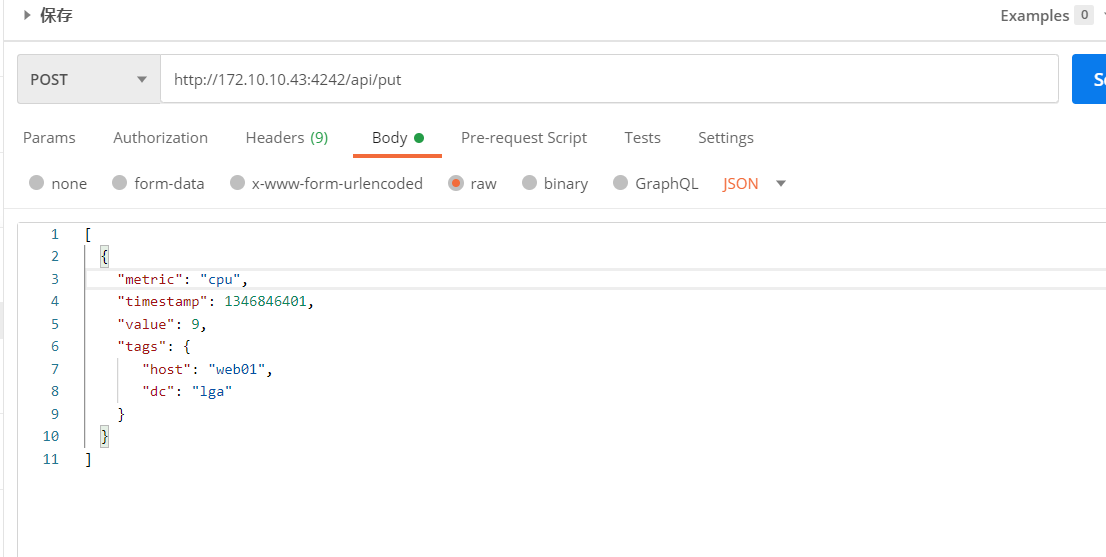Expand the 保存 request description triangle
Viewport: 1106px width, 557px height.
(x=27, y=15)
